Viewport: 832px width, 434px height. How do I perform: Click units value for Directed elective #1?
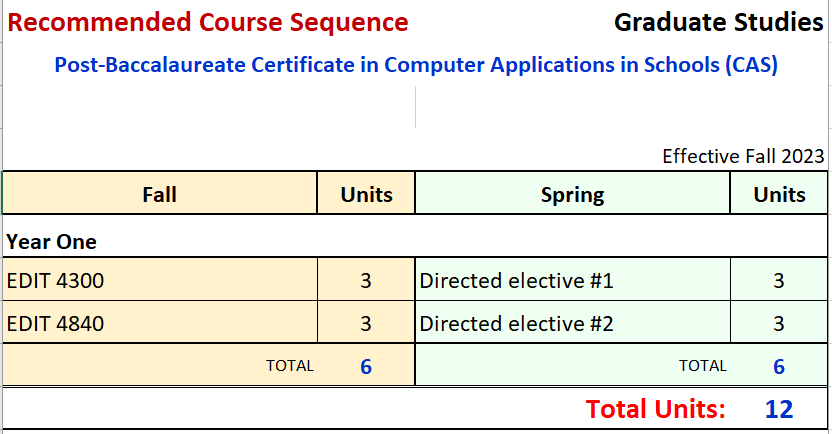pos(779,281)
